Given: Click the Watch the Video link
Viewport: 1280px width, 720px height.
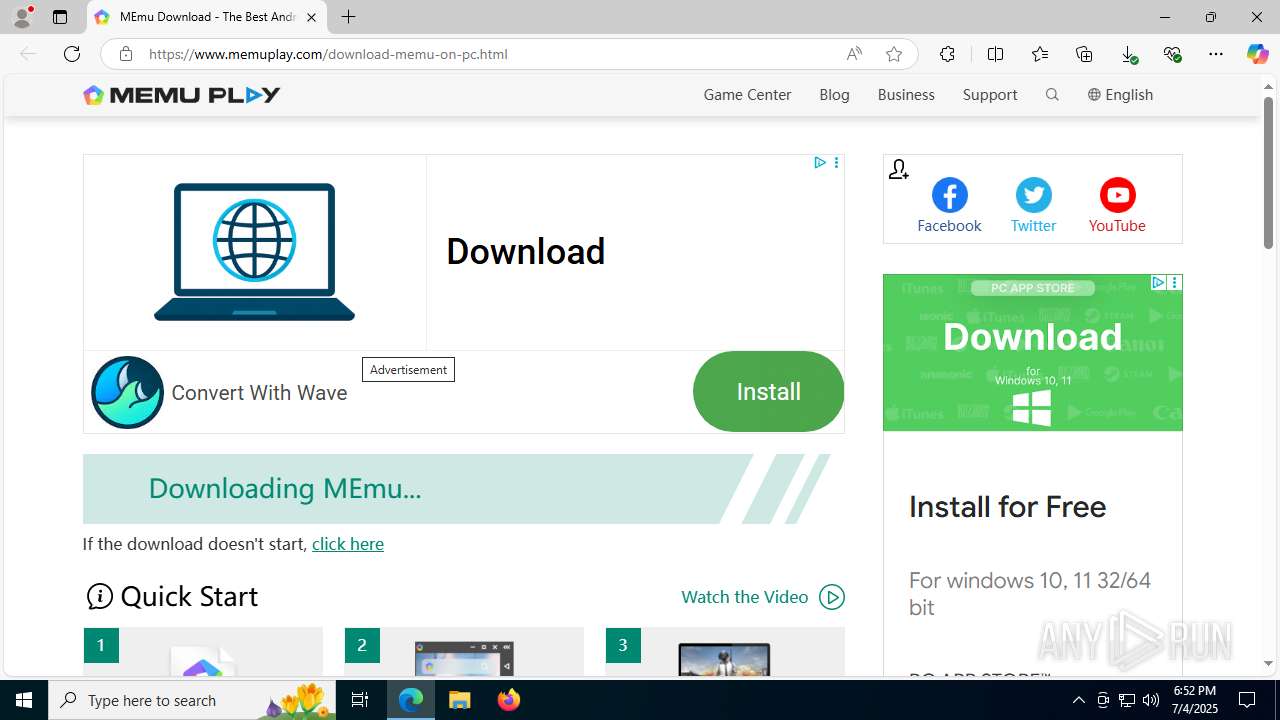Looking at the screenshot, I should [744, 597].
